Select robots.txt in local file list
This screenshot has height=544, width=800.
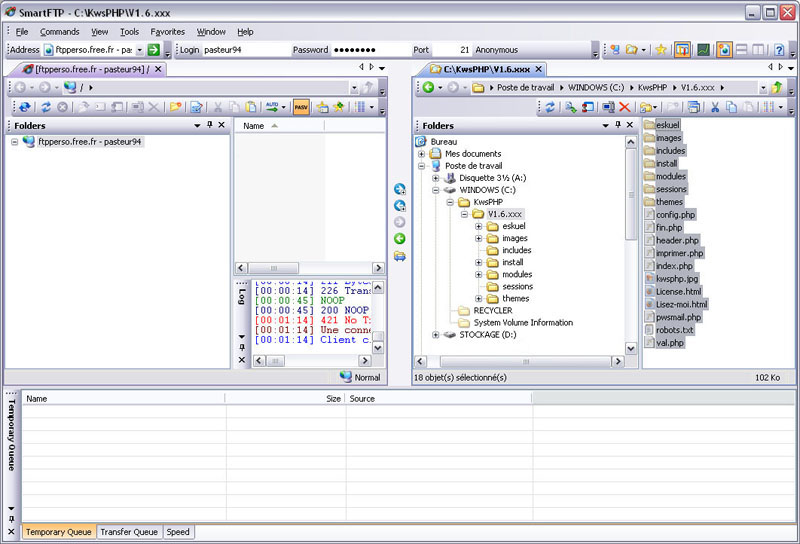point(674,330)
